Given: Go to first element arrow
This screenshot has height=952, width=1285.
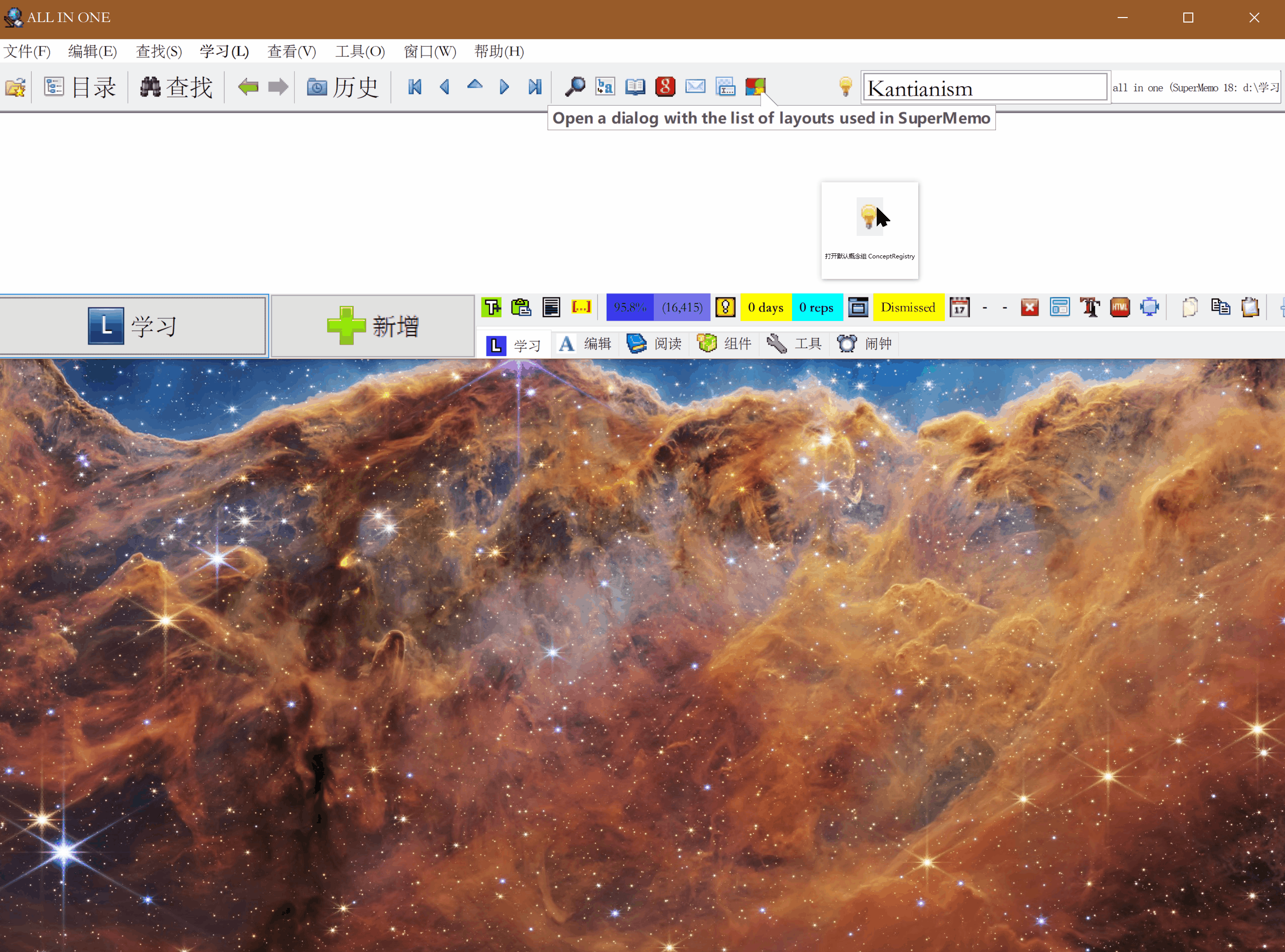Looking at the screenshot, I should [414, 87].
